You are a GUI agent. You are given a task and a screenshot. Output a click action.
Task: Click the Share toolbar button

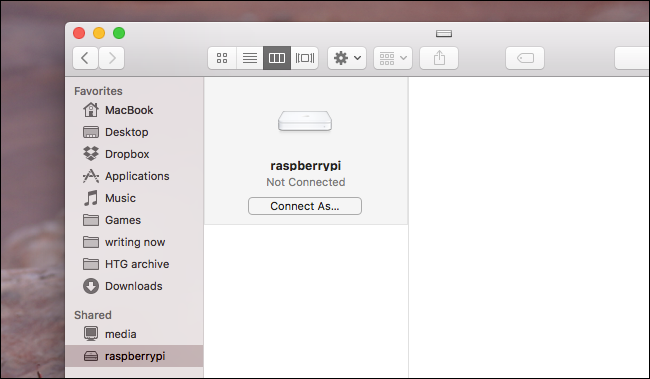coord(439,58)
